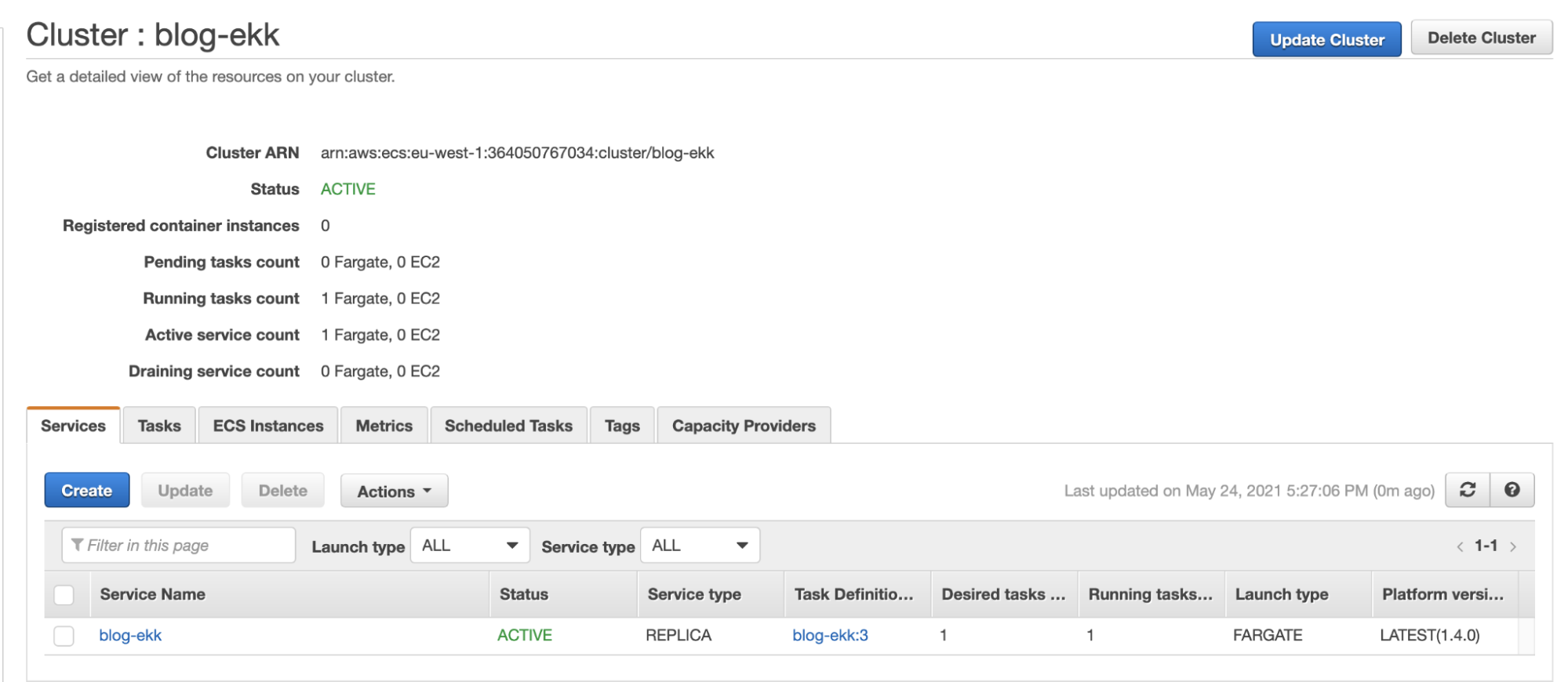Click the Delete Cluster button
Screen dimensions: 1568x682
pos(1481,38)
